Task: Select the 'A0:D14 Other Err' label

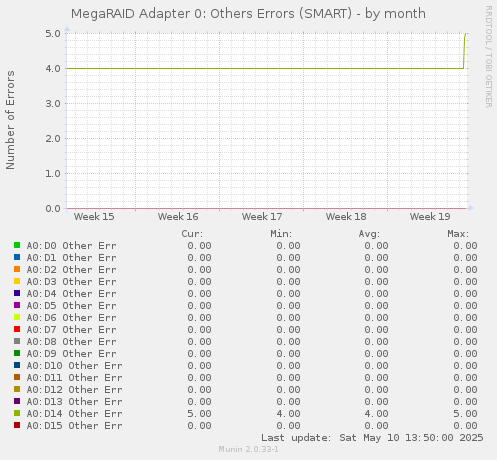Action: [x=74, y=414]
